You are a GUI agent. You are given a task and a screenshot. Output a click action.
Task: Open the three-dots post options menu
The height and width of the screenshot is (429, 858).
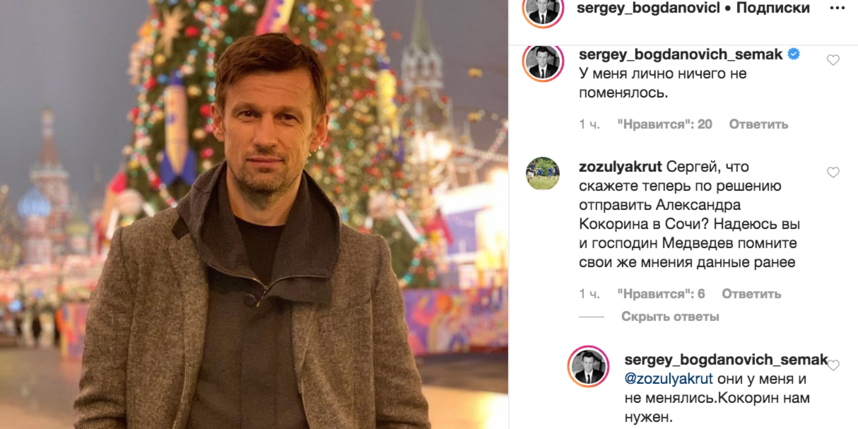[837, 8]
